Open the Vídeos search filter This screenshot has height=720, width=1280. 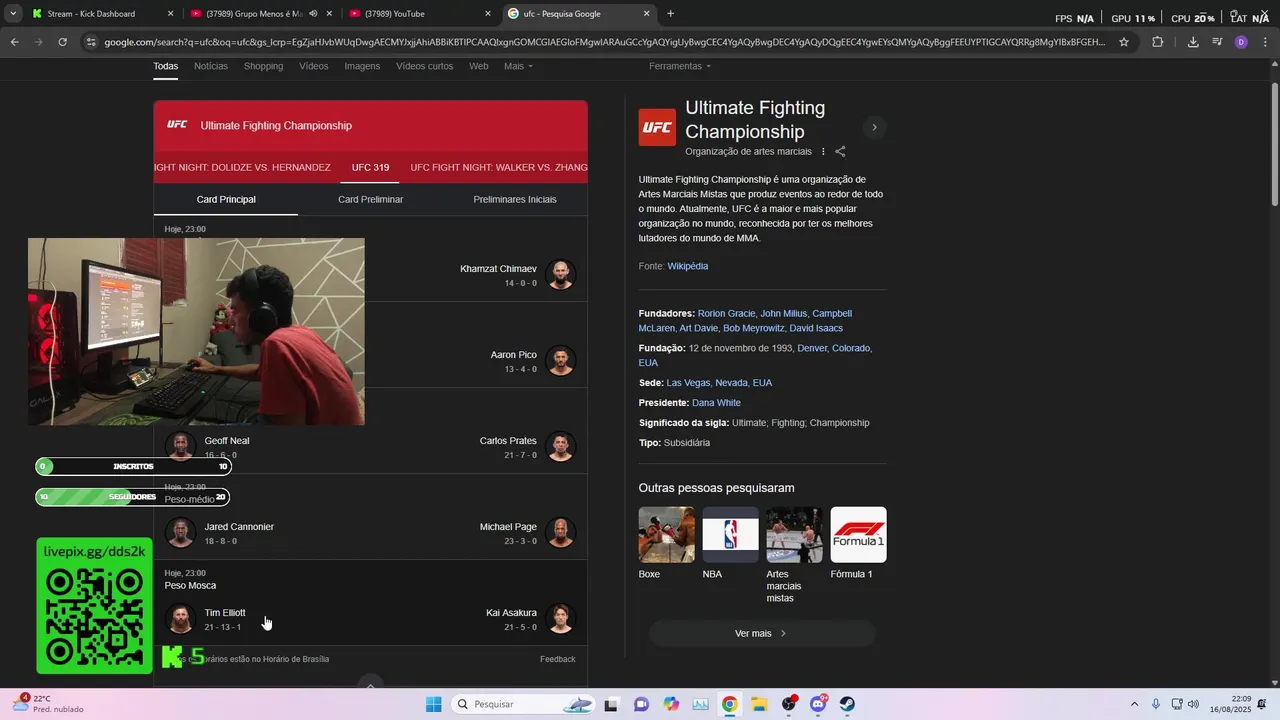tap(313, 66)
